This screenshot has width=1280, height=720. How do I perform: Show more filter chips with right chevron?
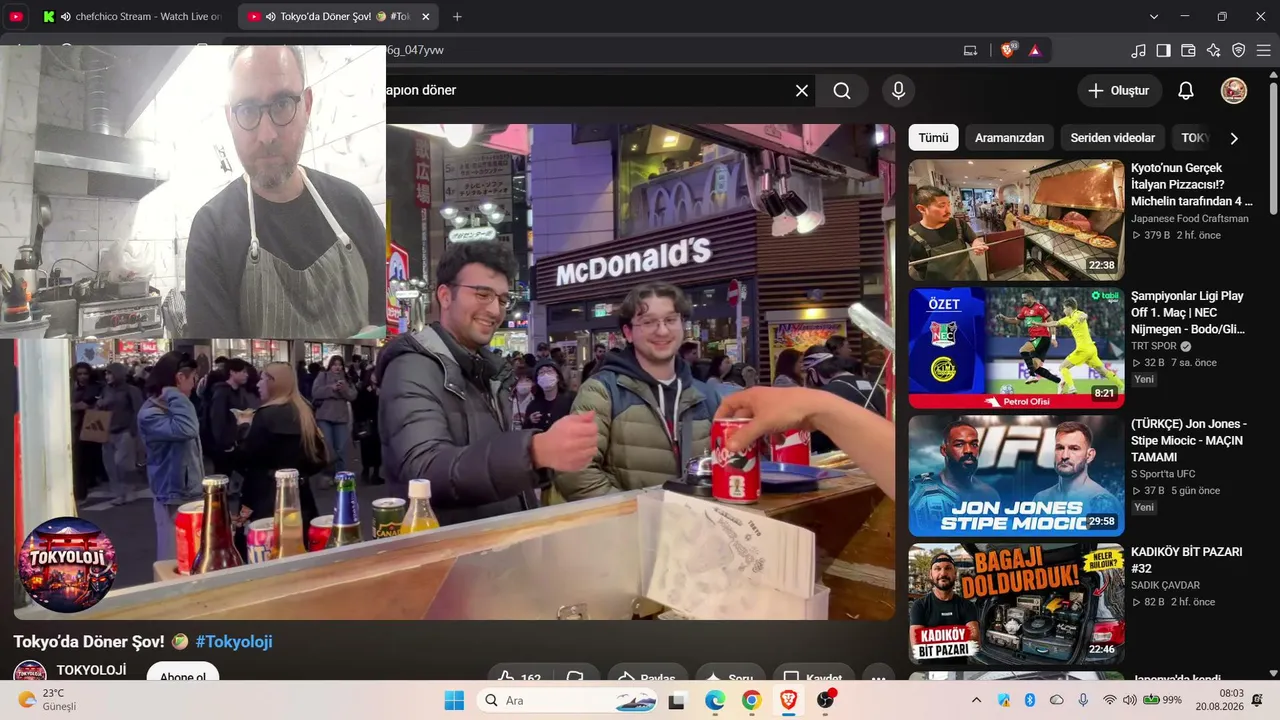1234,139
